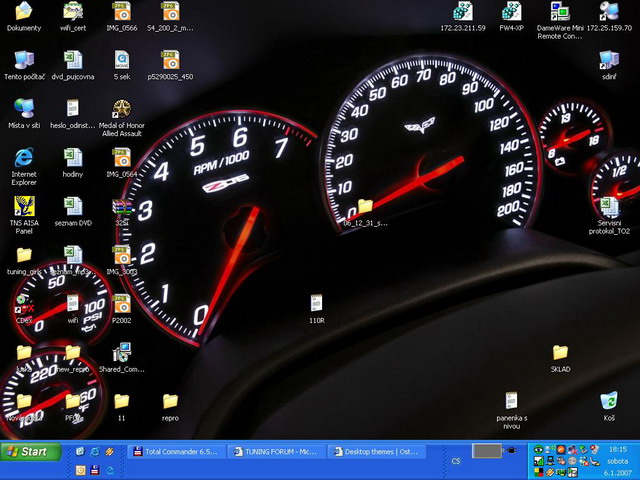This screenshot has height=480, width=640.
Task: Click the Start button
Action: point(30,452)
